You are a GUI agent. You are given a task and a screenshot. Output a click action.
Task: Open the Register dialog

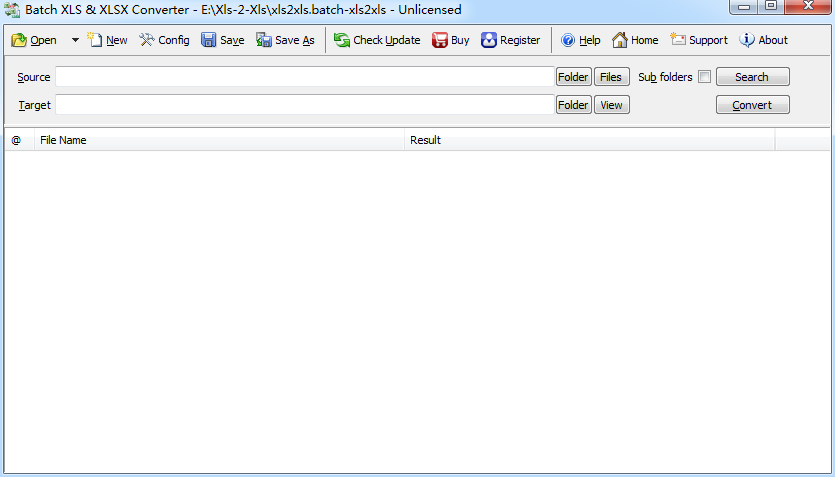click(x=510, y=40)
